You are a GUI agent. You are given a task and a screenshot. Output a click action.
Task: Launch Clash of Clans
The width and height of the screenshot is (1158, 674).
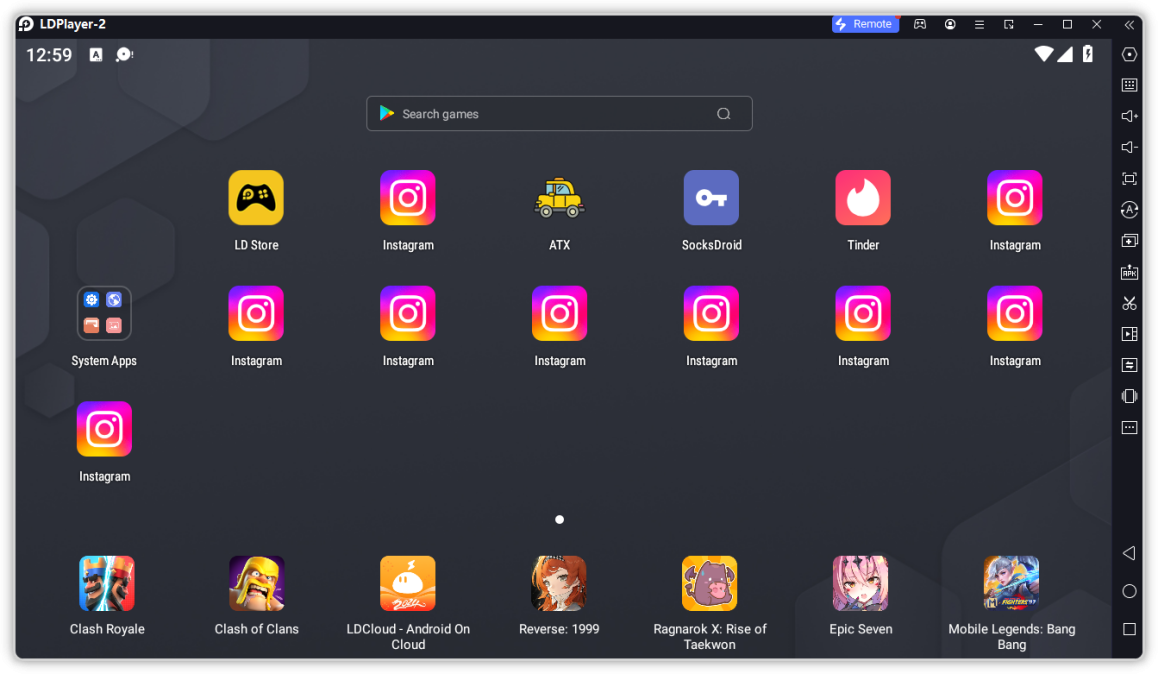[x=256, y=583]
